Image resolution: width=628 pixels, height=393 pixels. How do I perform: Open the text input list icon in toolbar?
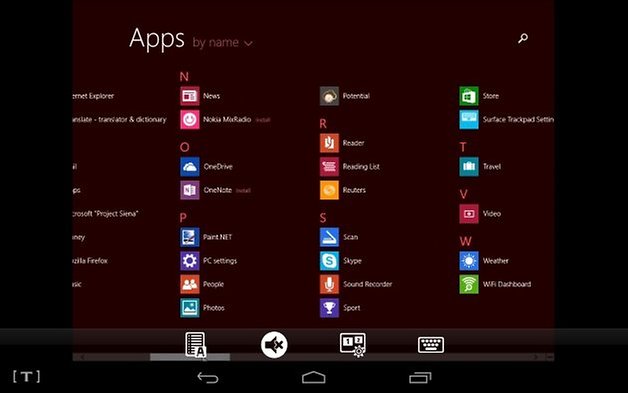pos(195,345)
